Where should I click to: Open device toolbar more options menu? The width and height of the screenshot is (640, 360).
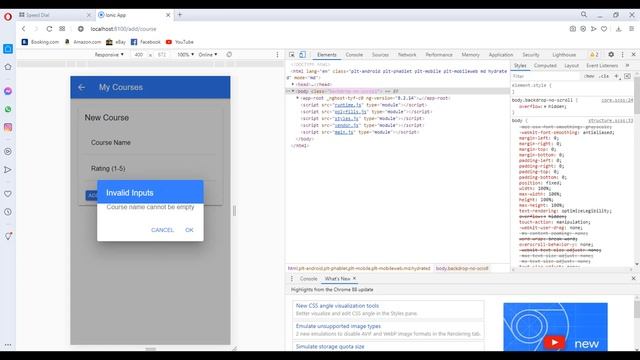278,55
